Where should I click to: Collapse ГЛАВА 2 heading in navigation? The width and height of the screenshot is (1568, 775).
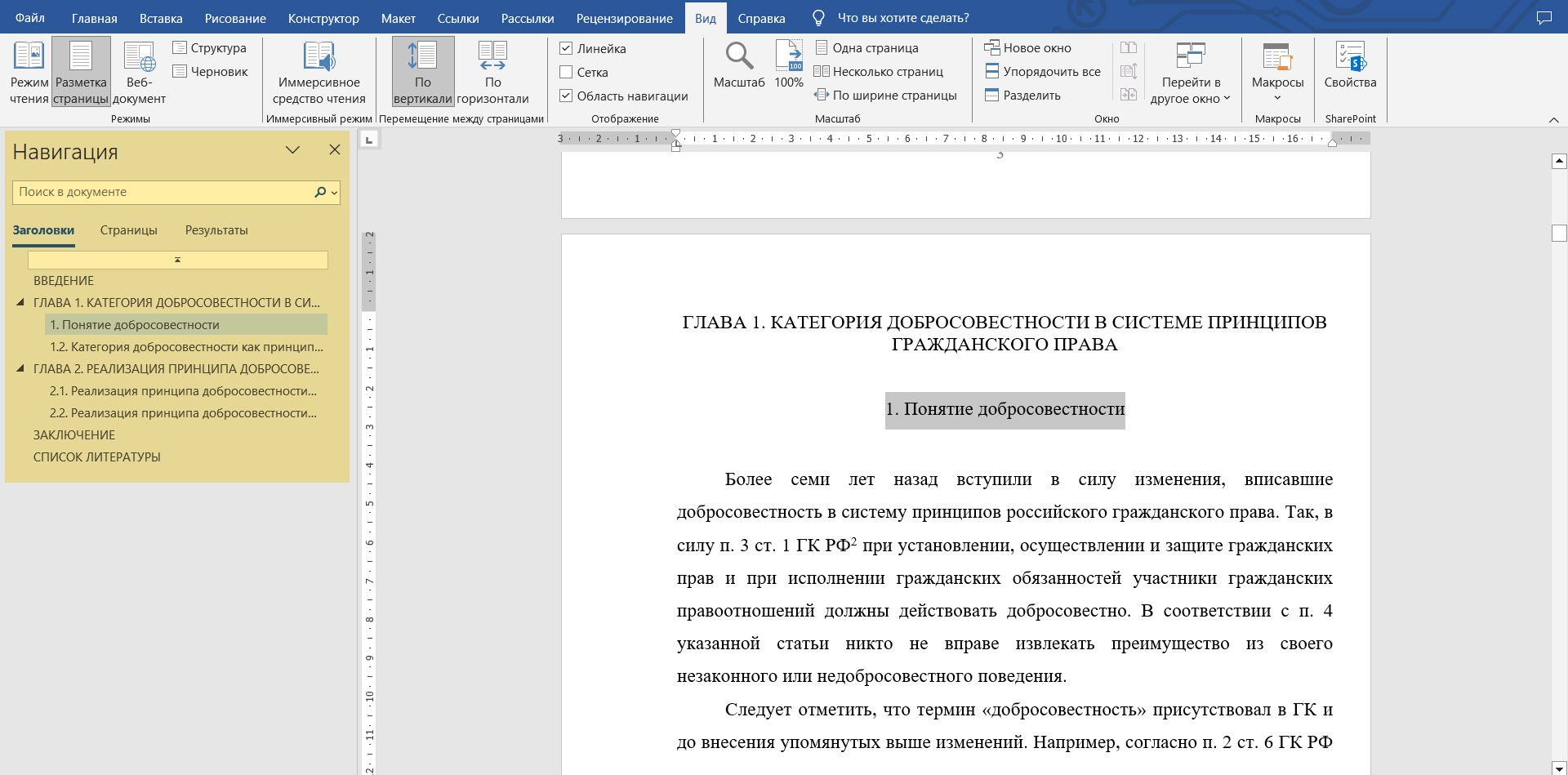[20, 368]
